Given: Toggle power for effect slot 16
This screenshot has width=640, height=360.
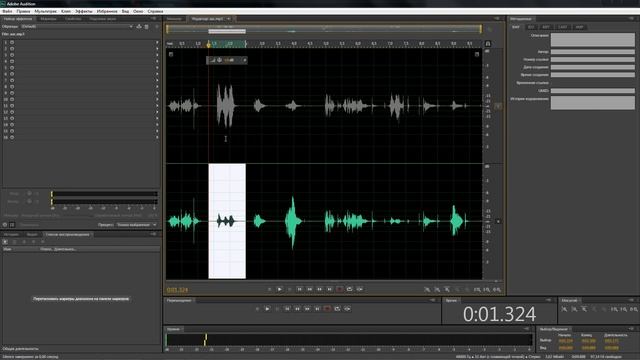Looking at the screenshot, I should coord(12,138).
